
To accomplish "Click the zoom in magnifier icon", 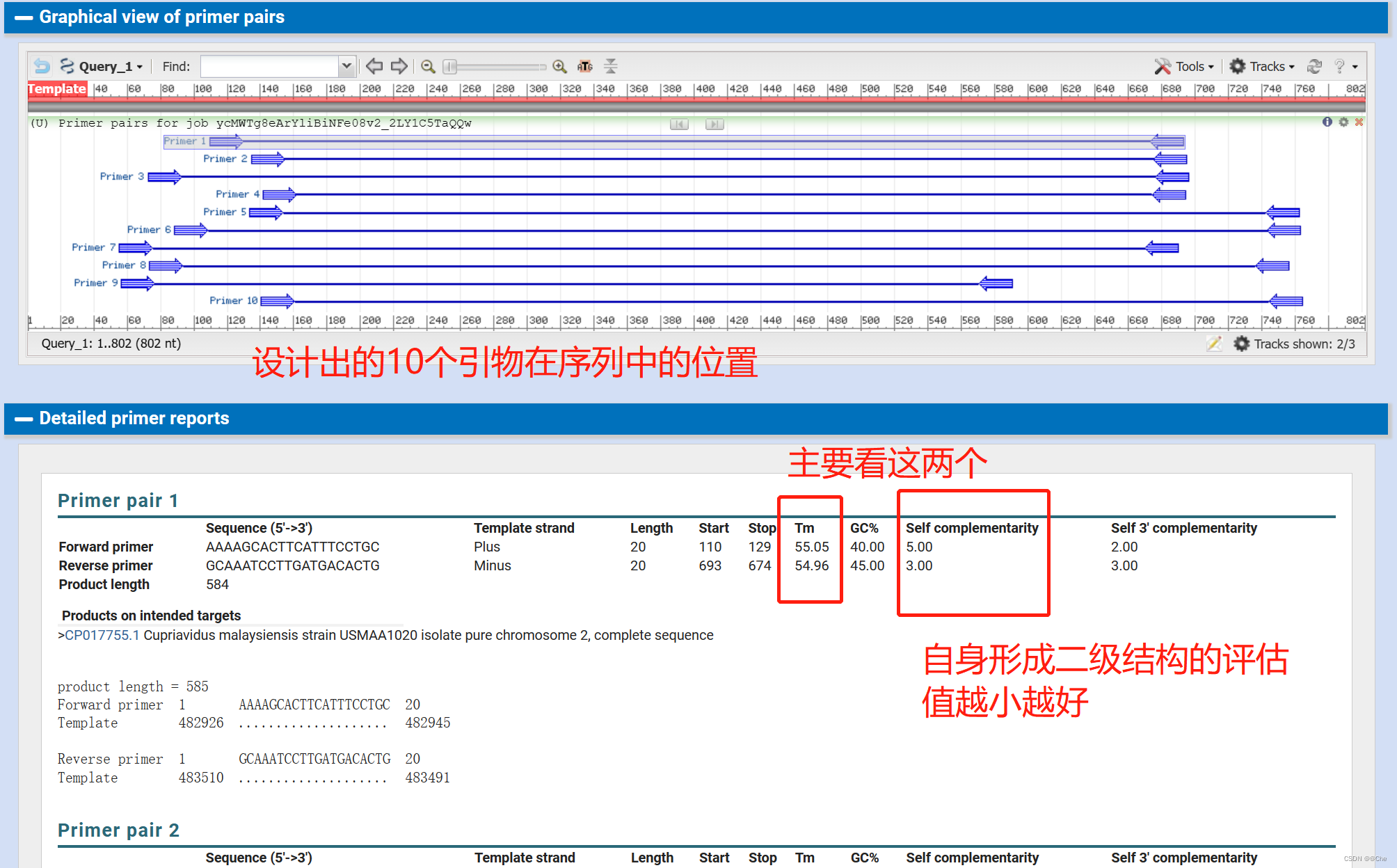I will [x=559, y=66].
